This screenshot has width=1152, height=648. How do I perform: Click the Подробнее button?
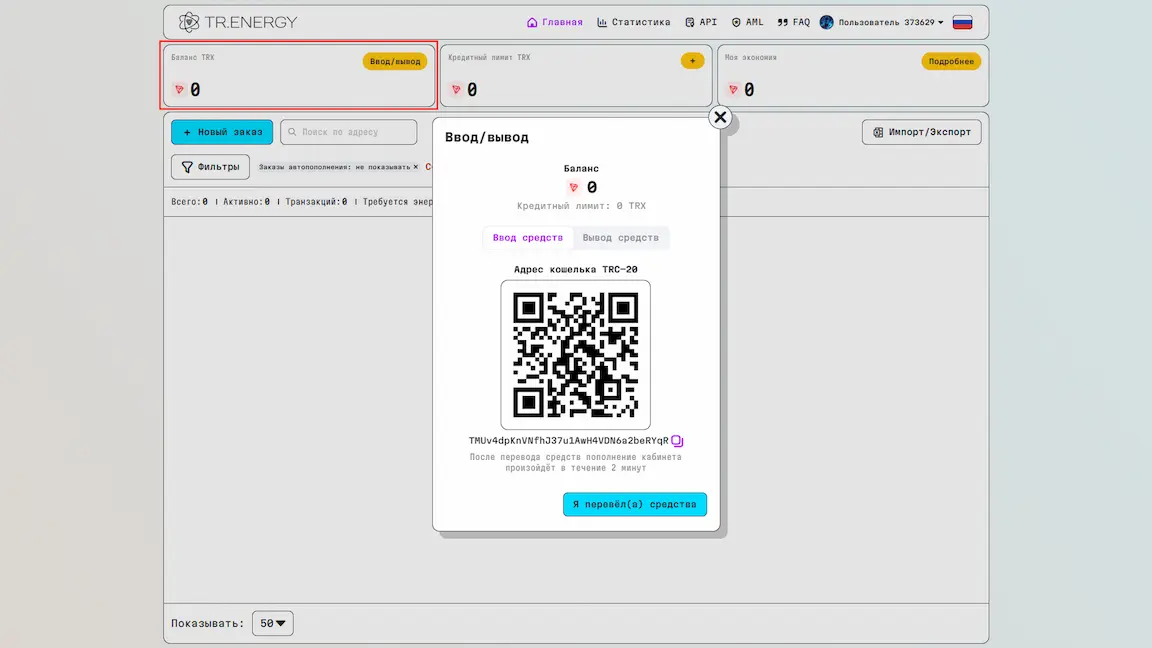951,61
